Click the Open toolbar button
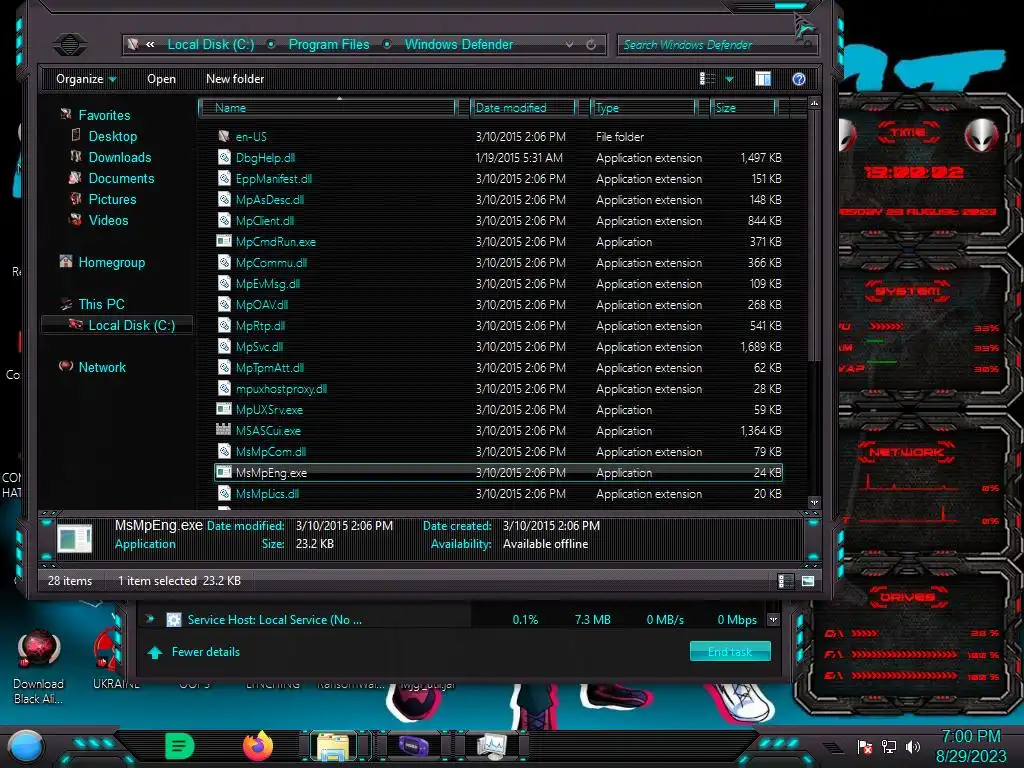The height and width of the screenshot is (768, 1024). point(161,79)
